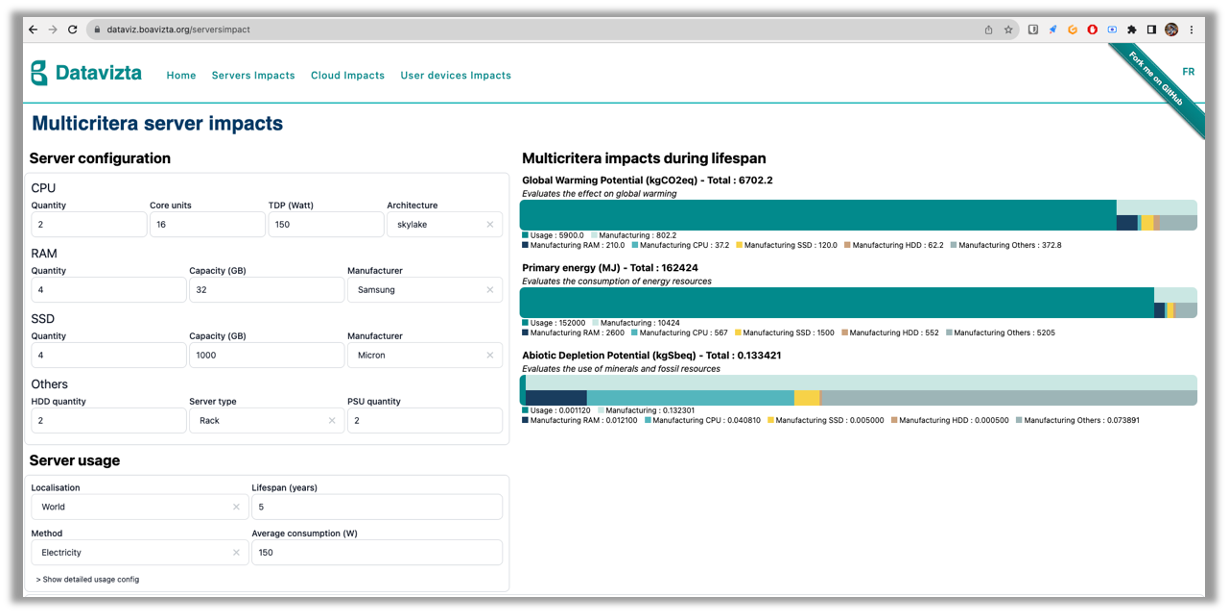Open the Extensions puzzle piece menu
Screen dimensions: 1228x614
(1132, 30)
